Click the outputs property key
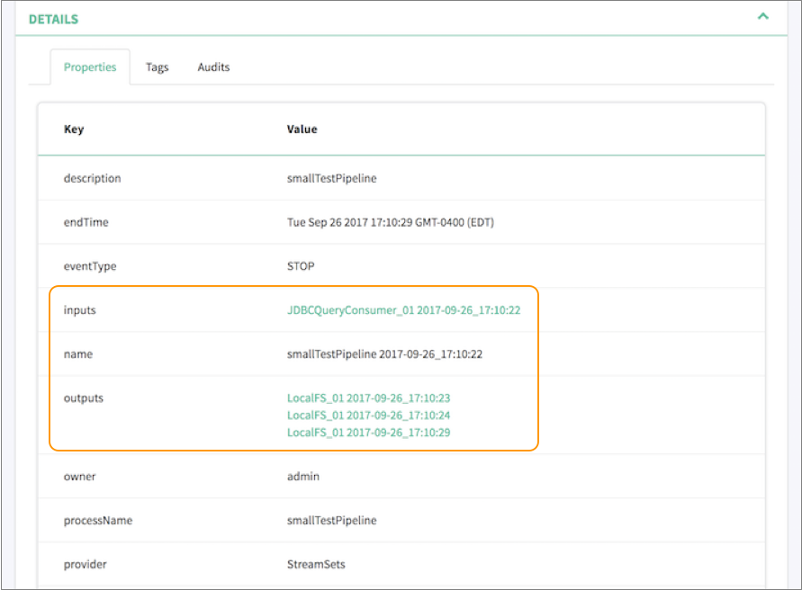The height and width of the screenshot is (590, 802). [83, 398]
